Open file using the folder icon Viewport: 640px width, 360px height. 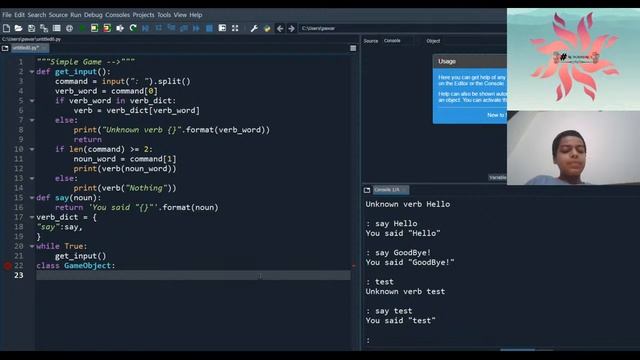click(x=18, y=28)
